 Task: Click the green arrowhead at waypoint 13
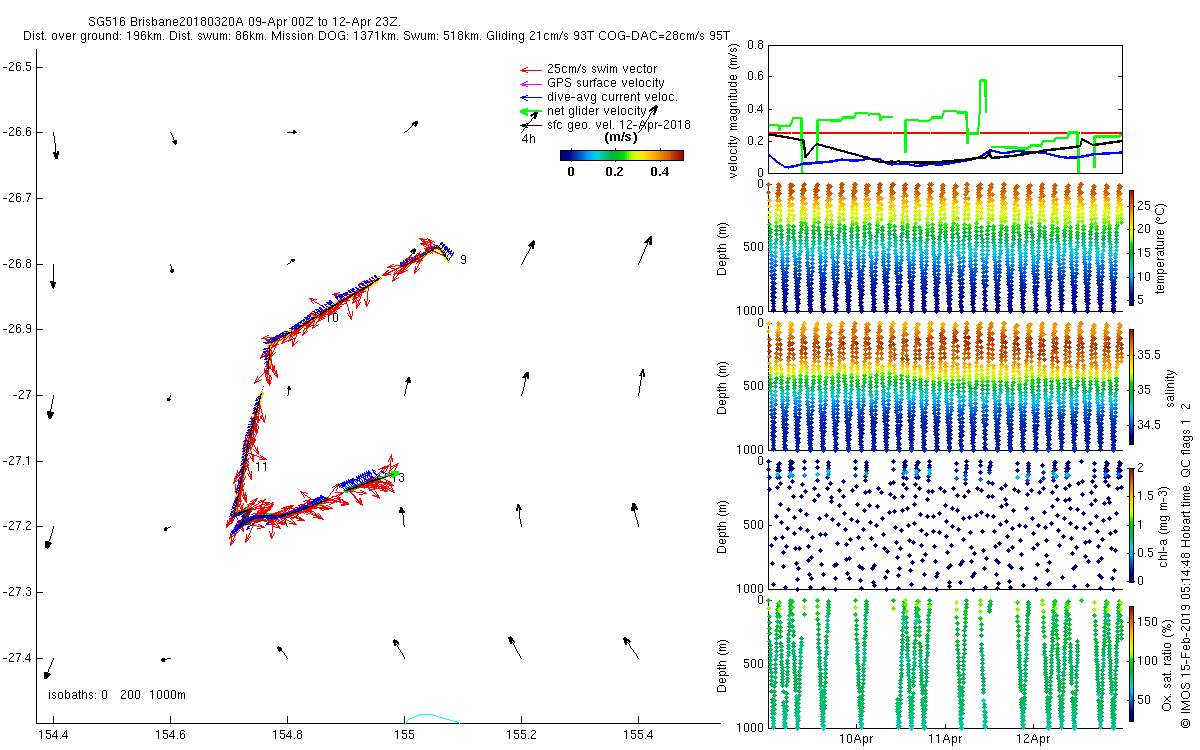(395, 473)
